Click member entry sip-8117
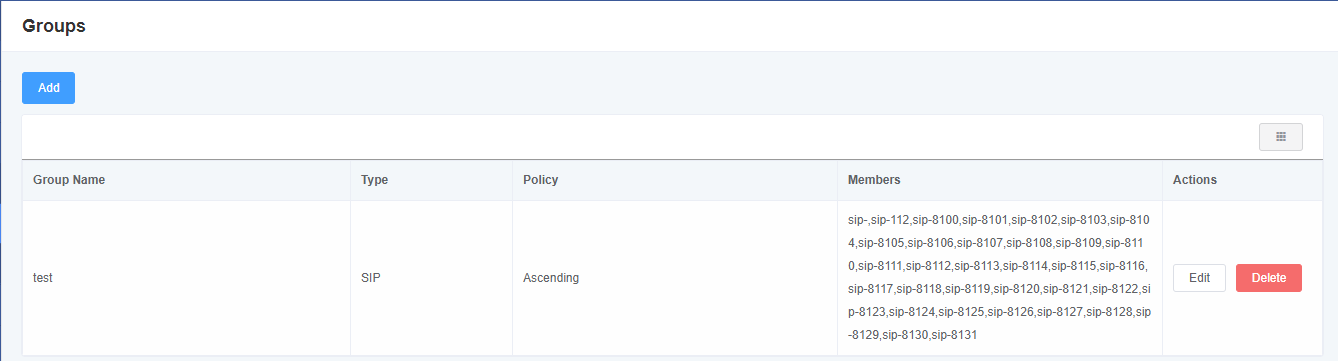This screenshot has height=361, width=1338. click(x=870, y=289)
